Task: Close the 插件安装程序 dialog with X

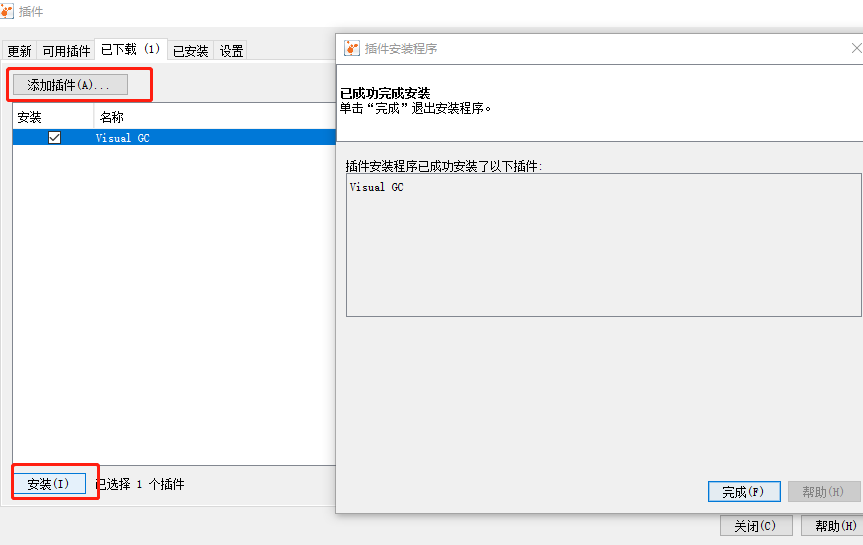Action: pos(856,48)
